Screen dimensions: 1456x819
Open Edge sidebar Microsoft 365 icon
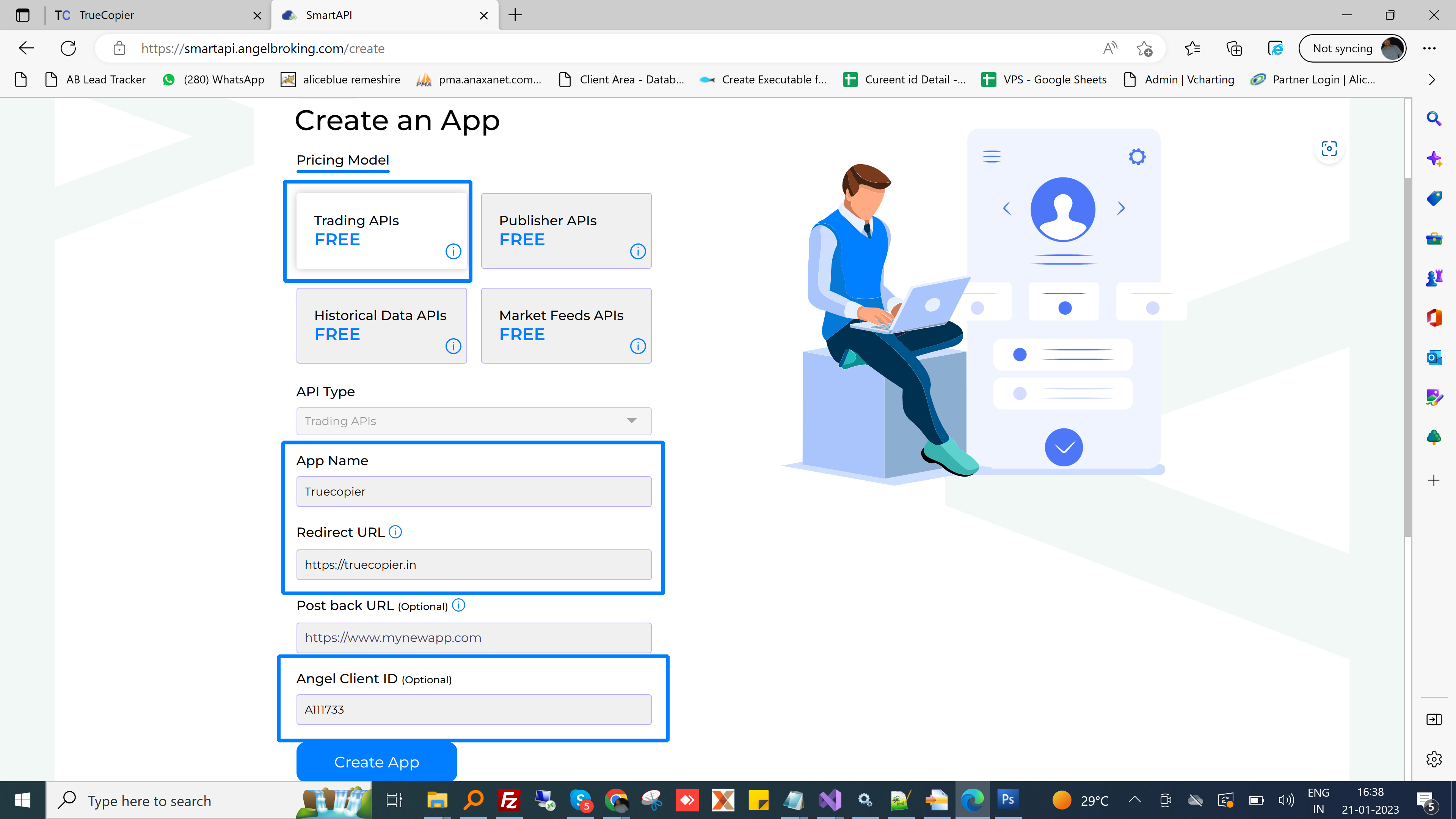pyautogui.click(x=1434, y=318)
